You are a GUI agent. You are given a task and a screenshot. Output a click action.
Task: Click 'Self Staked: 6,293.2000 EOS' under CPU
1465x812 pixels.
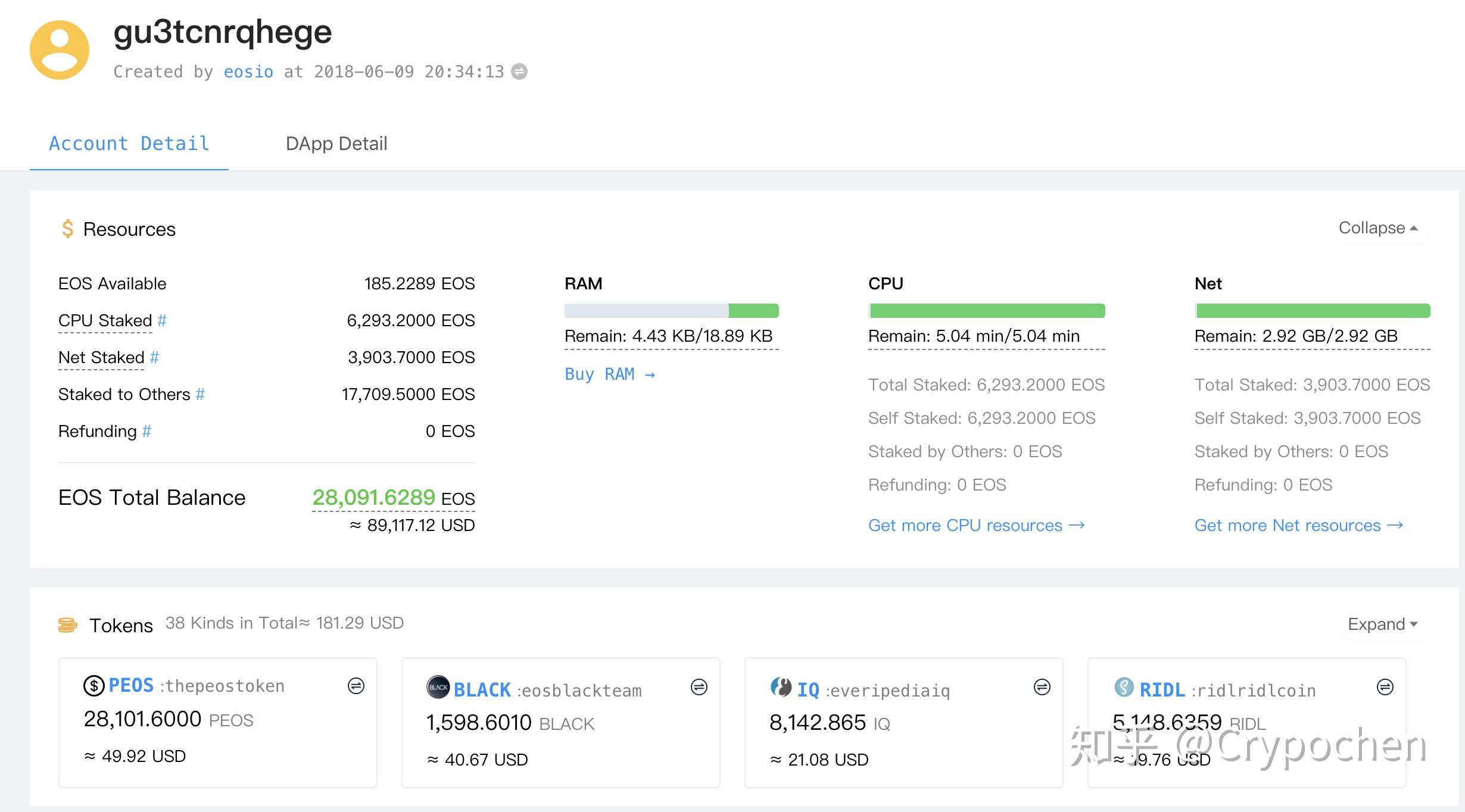982,418
